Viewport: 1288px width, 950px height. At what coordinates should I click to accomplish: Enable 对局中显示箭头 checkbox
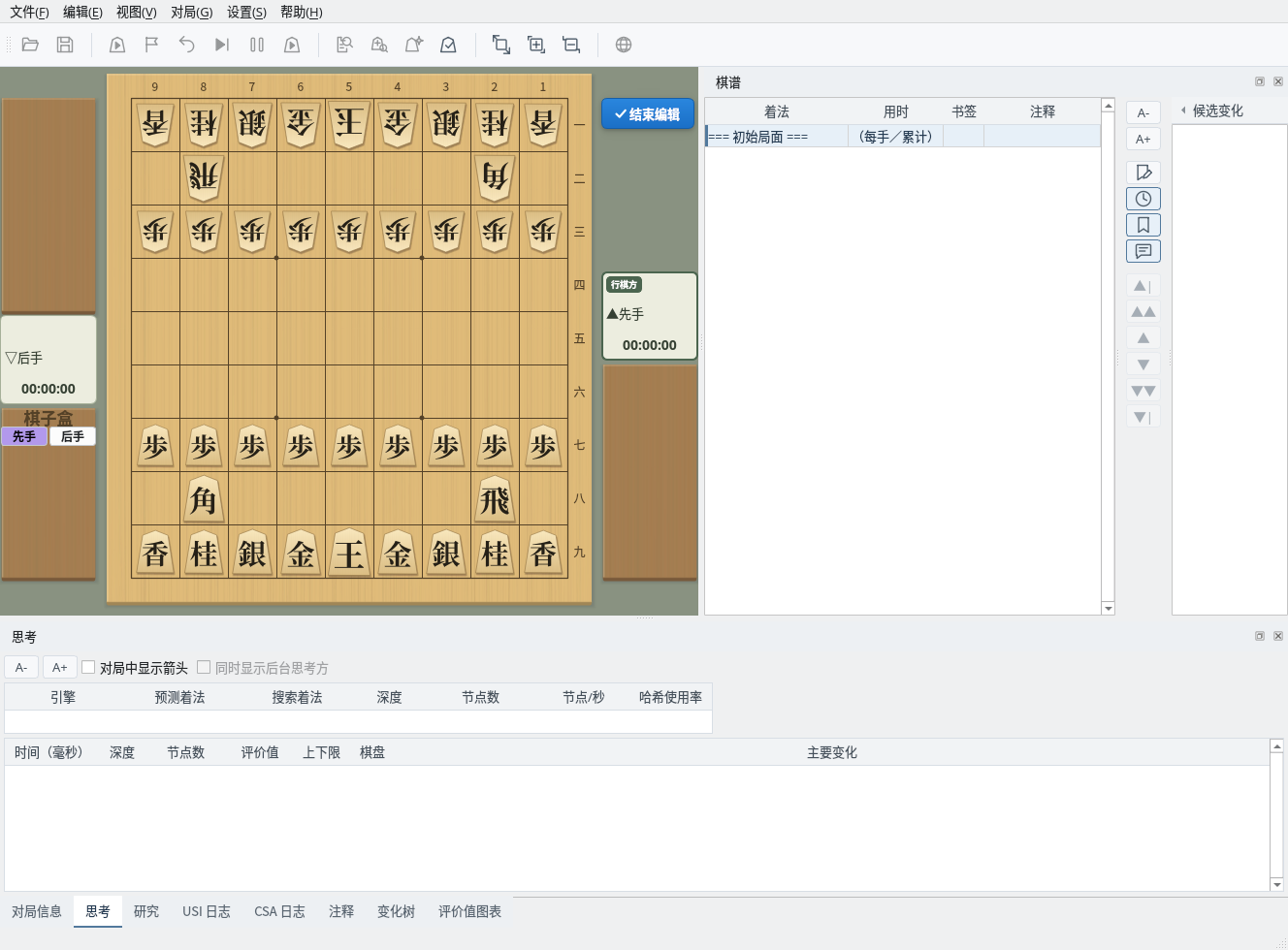[88, 667]
